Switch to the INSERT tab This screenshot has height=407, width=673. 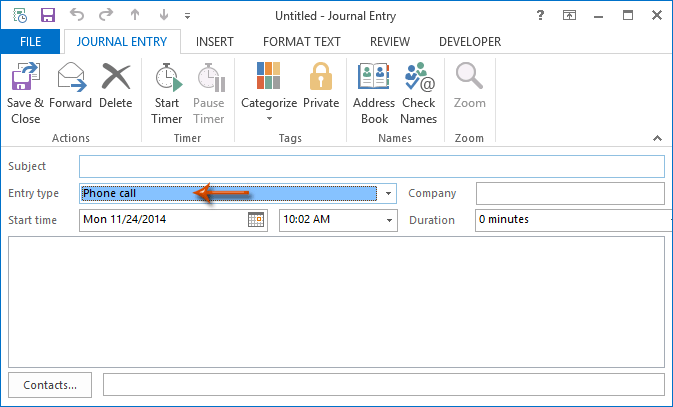(x=215, y=42)
